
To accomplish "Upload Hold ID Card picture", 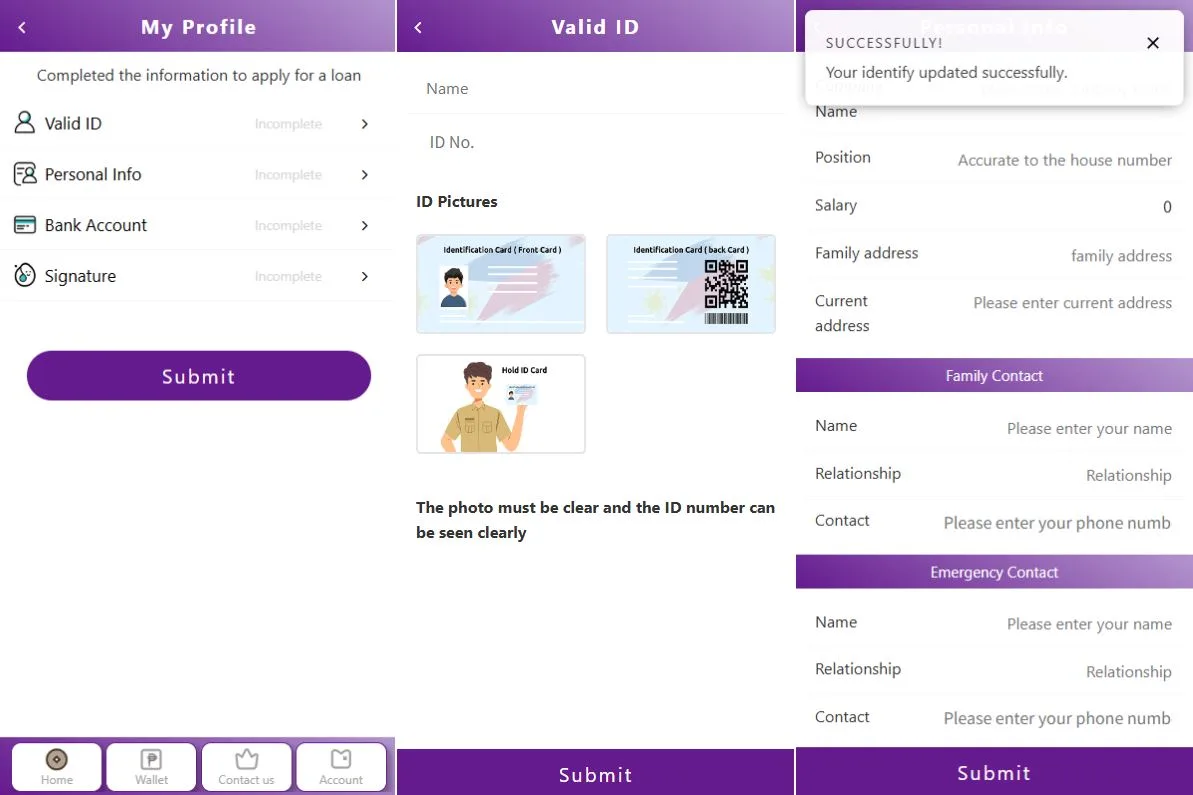I will click(501, 404).
